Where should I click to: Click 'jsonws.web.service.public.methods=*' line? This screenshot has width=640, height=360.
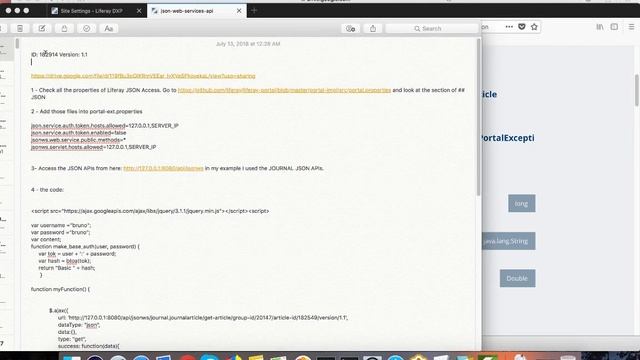coord(78,140)
